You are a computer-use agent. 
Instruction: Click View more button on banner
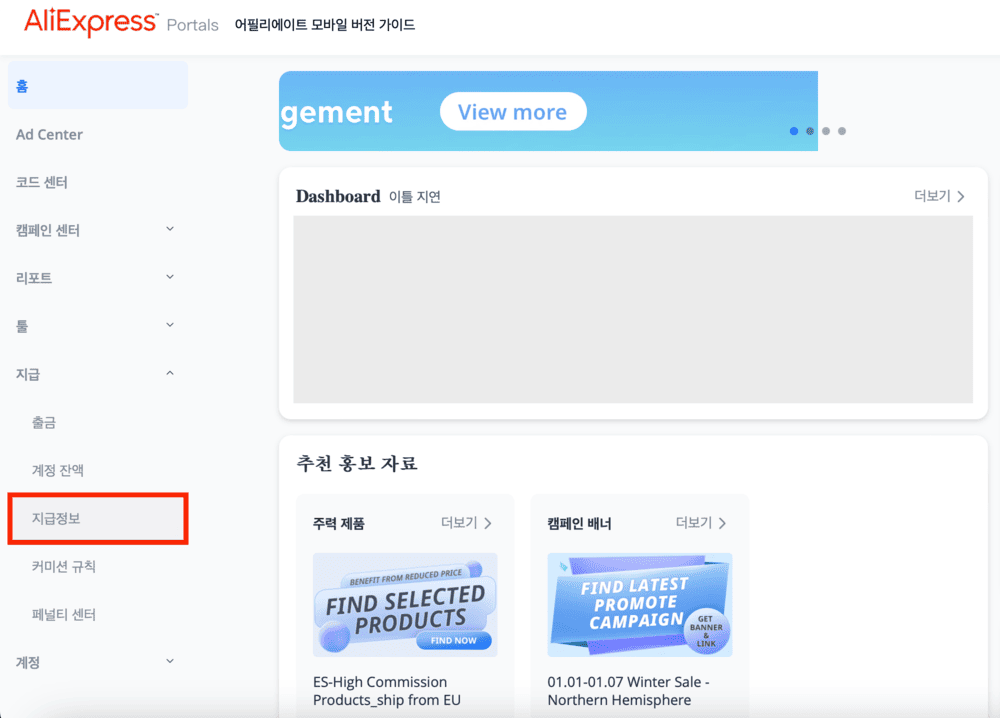click(513, 112)
